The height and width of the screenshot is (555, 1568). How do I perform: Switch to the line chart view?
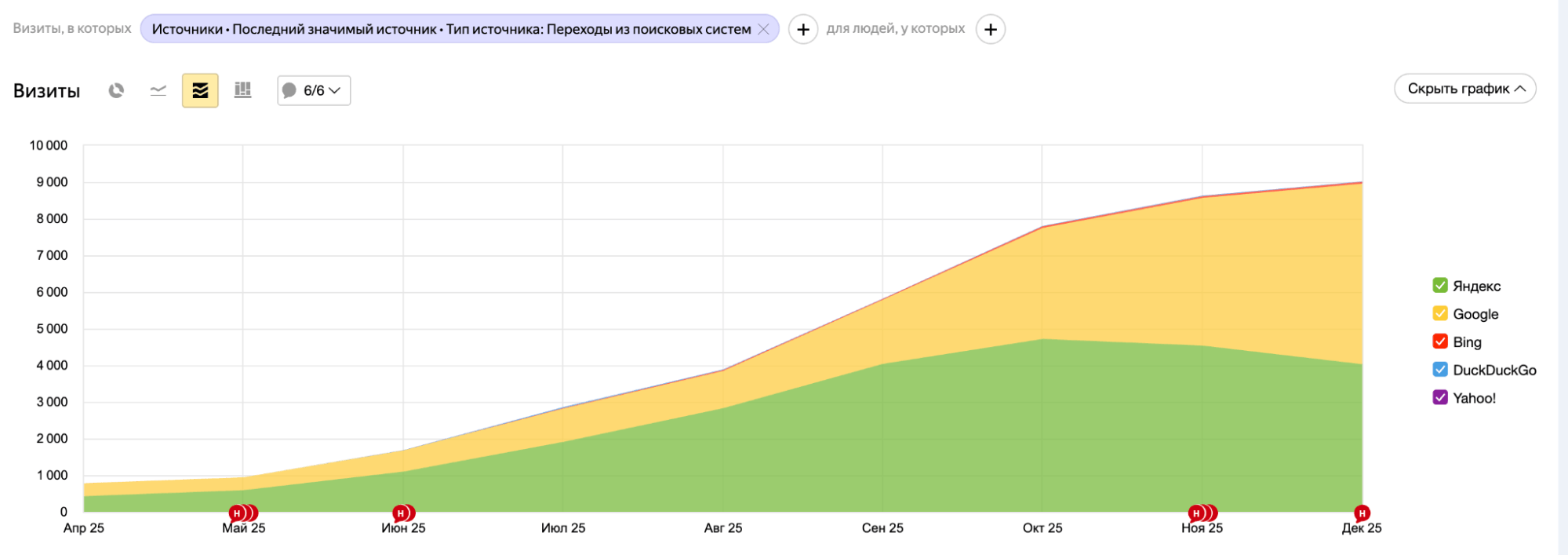tap(158, 90)
